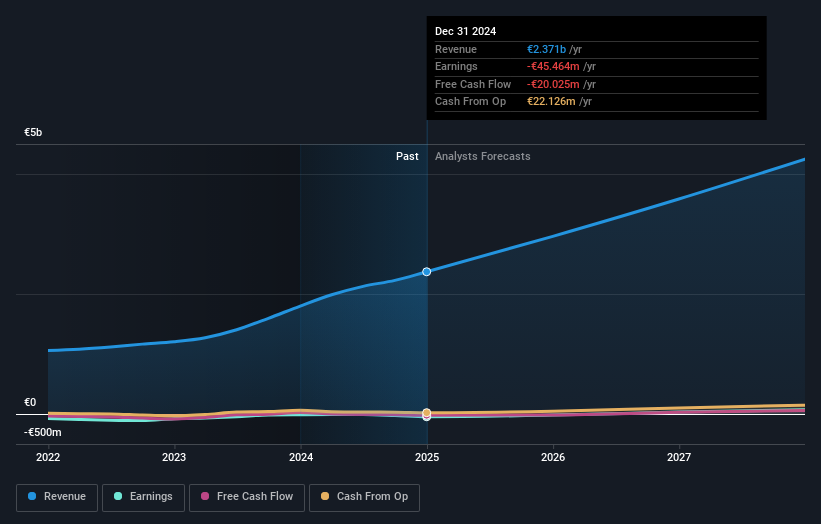Click the -€45.464m earnings value in tooltip
This screenshot has width=821, height=524.
pyautogui.click(x=553, y=66)
